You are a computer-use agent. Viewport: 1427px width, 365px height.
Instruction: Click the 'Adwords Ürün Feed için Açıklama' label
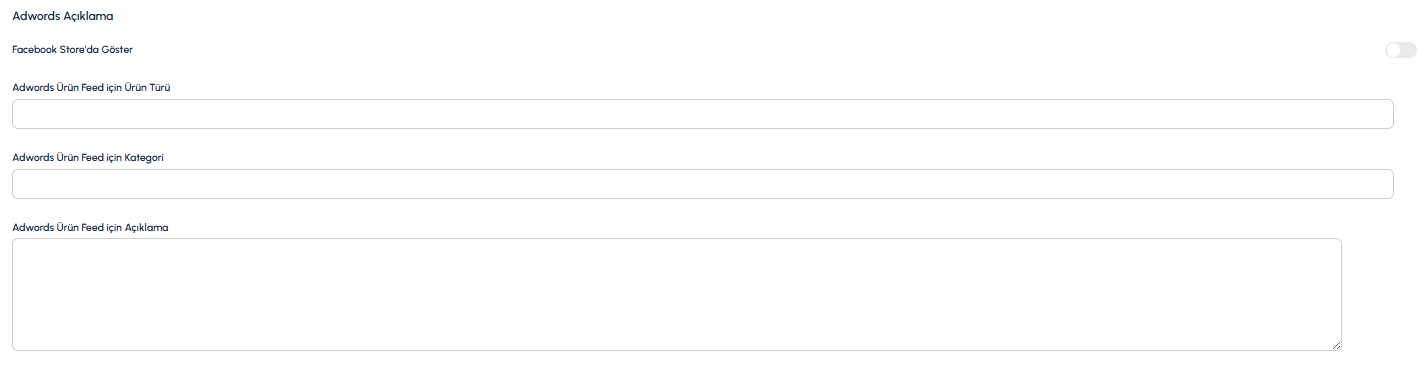[x=90, y=227]
